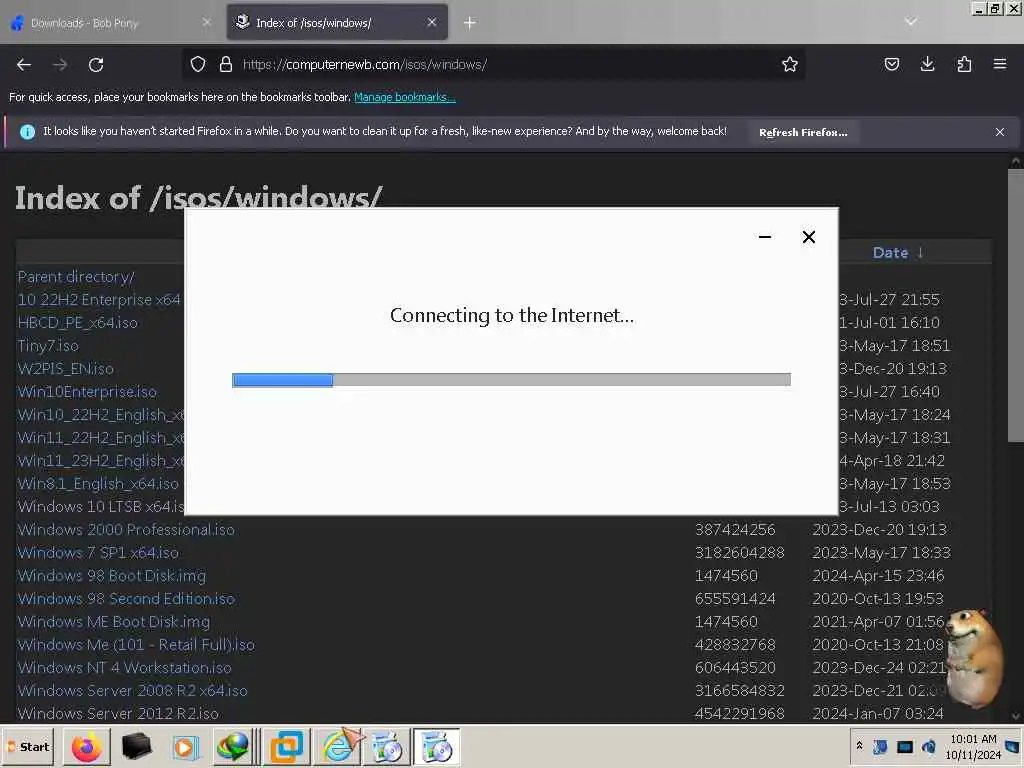The image size is (1024, 768).
Task: Click the hamster image overlay
Action: [974, 658]
